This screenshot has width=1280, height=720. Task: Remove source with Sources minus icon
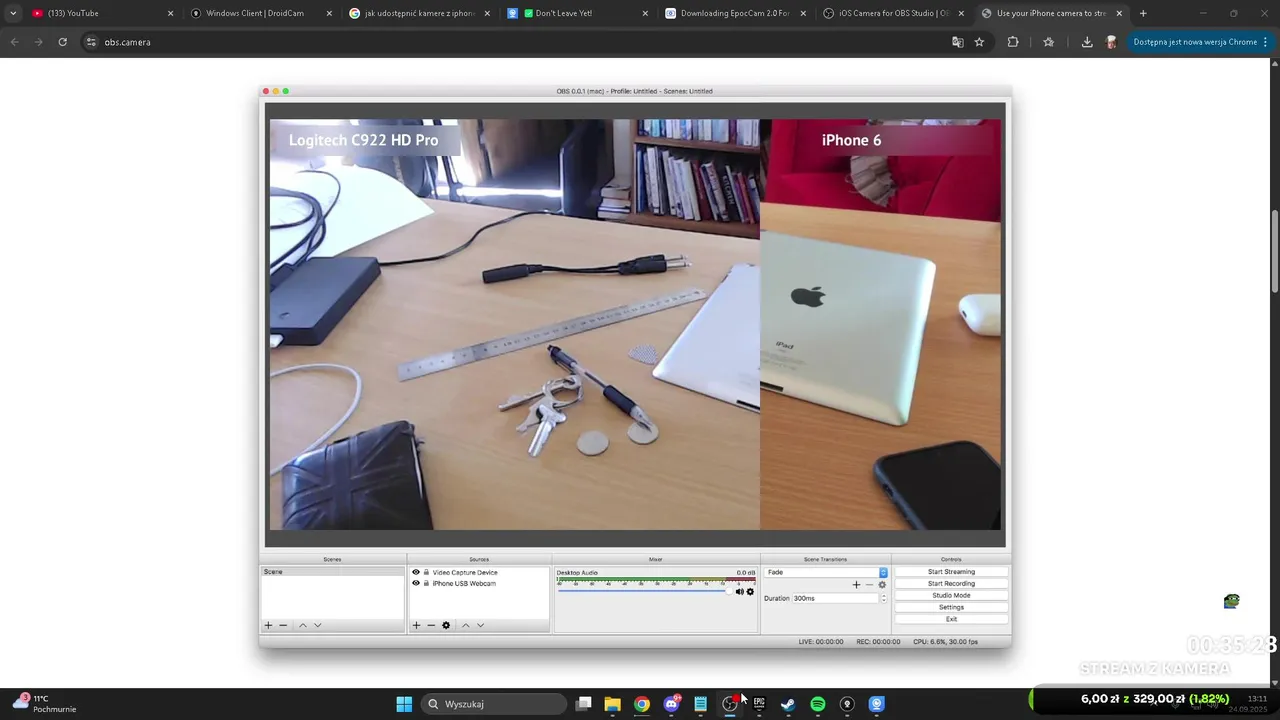431,625
